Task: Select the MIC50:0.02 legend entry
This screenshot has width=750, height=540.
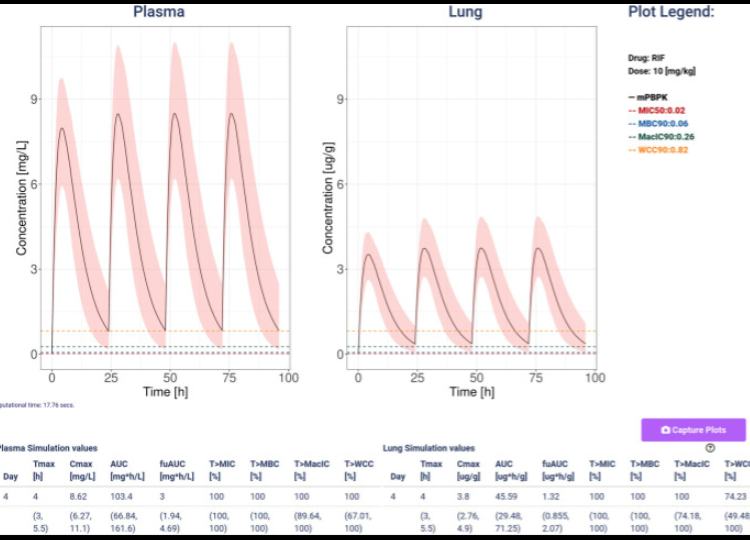Action: 656,110
